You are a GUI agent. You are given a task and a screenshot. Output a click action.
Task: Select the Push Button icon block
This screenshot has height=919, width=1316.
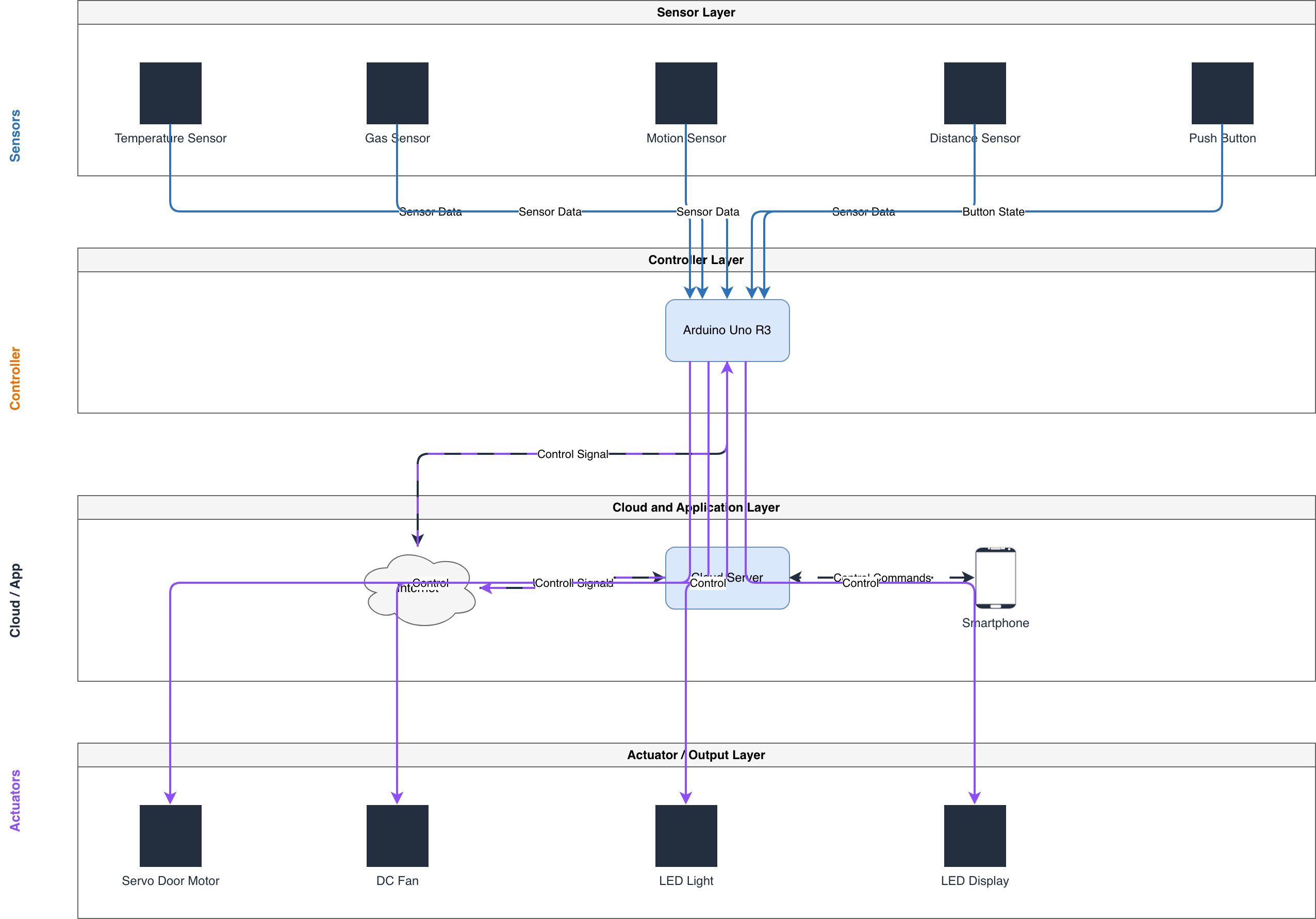click(1223, 93)
